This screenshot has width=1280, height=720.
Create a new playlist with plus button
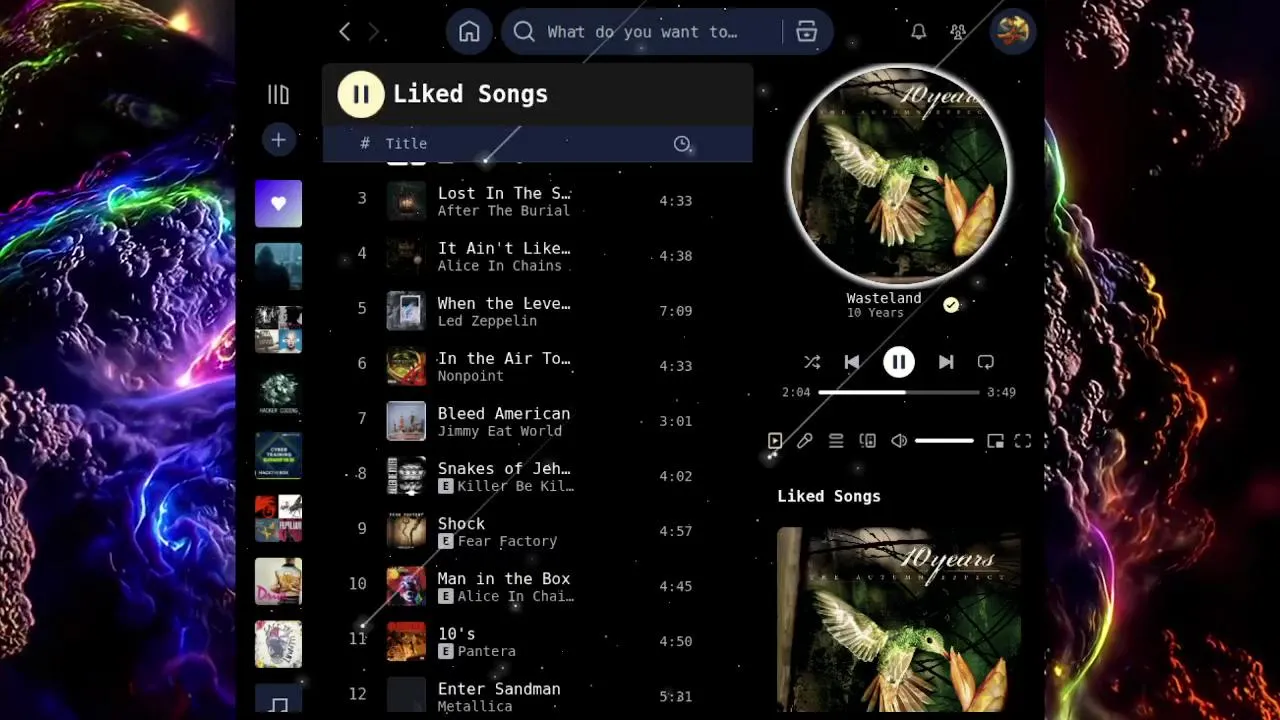(x=278, y=139)
